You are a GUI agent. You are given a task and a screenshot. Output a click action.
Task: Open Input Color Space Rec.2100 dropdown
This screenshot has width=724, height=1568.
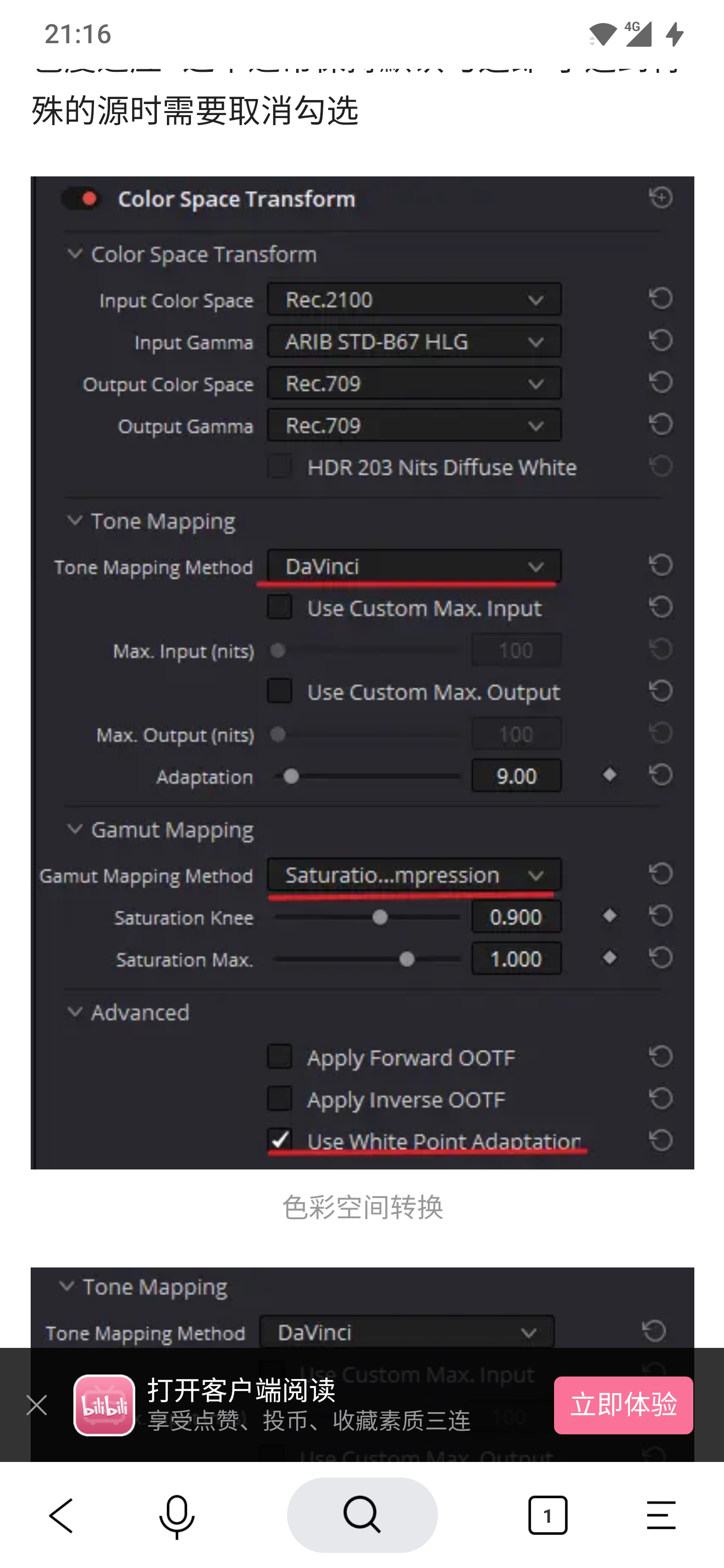pos(414,299)
